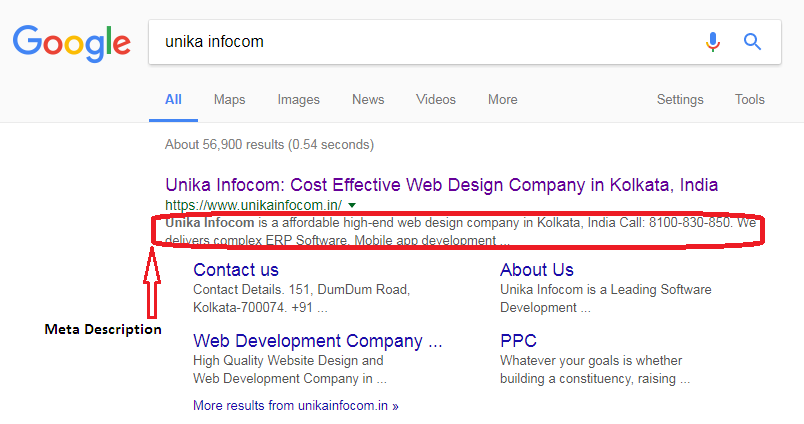
Task: Select the All tab
Action: (173, 99)
